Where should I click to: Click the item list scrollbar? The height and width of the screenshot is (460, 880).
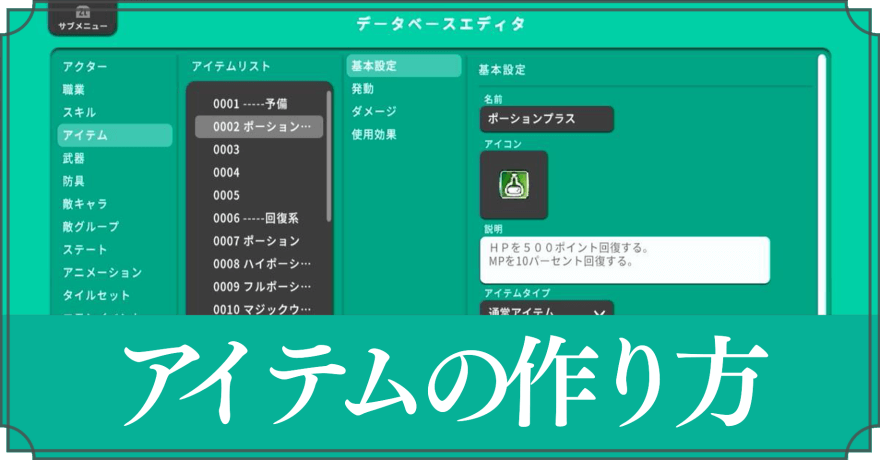click(329, 156)
